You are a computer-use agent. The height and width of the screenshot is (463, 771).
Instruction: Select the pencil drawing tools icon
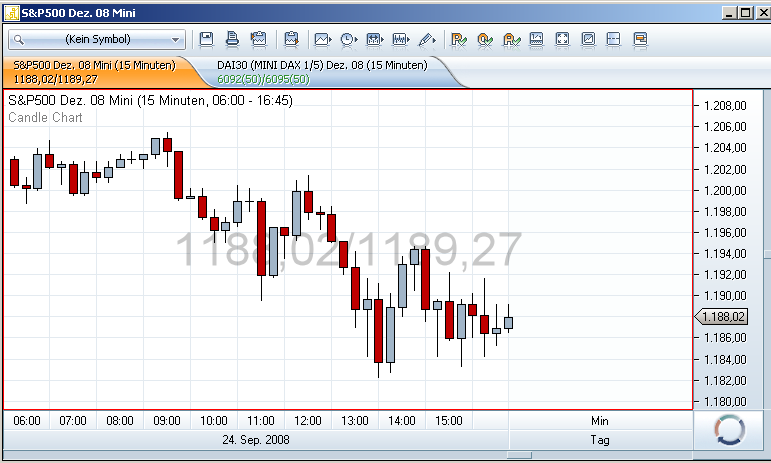[427, 39]
